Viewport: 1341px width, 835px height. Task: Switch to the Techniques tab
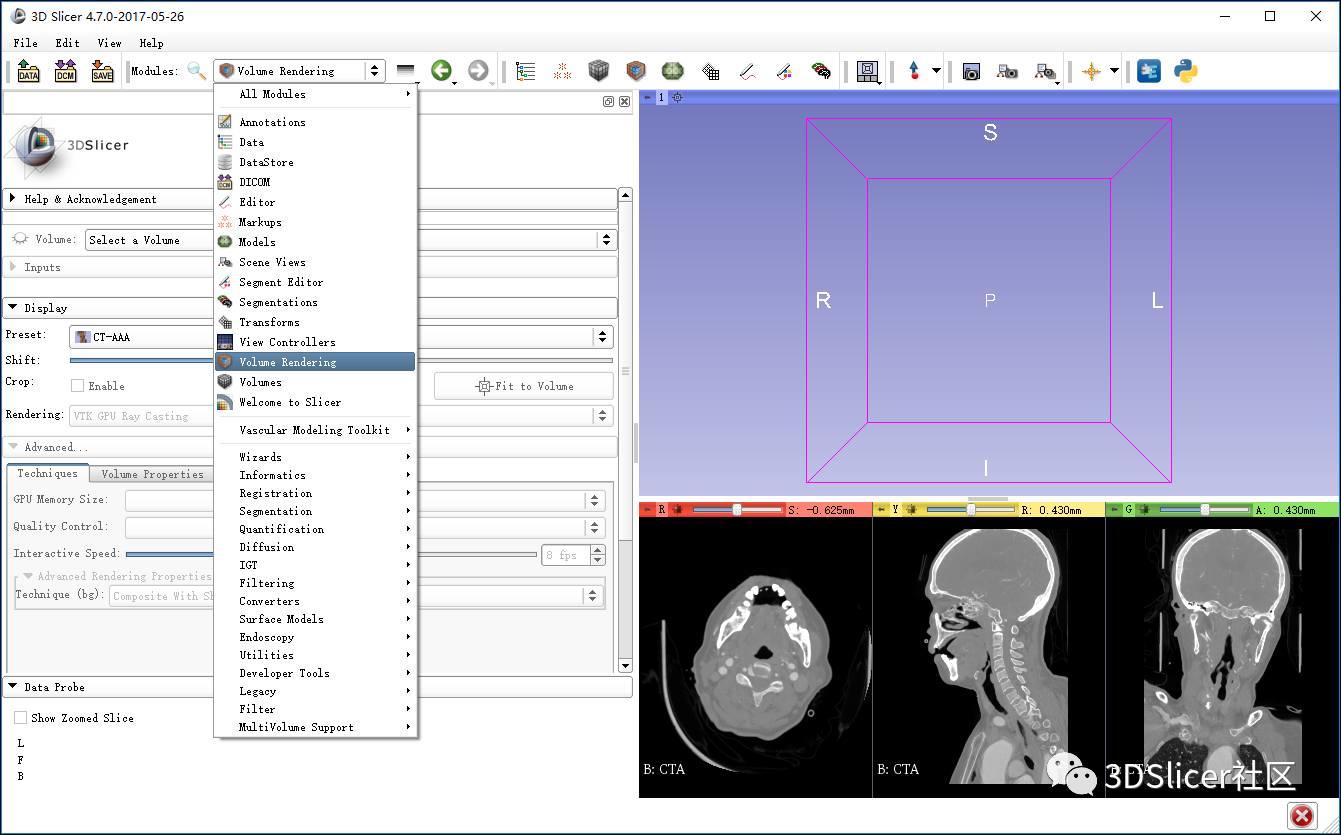tap(47, 473)
